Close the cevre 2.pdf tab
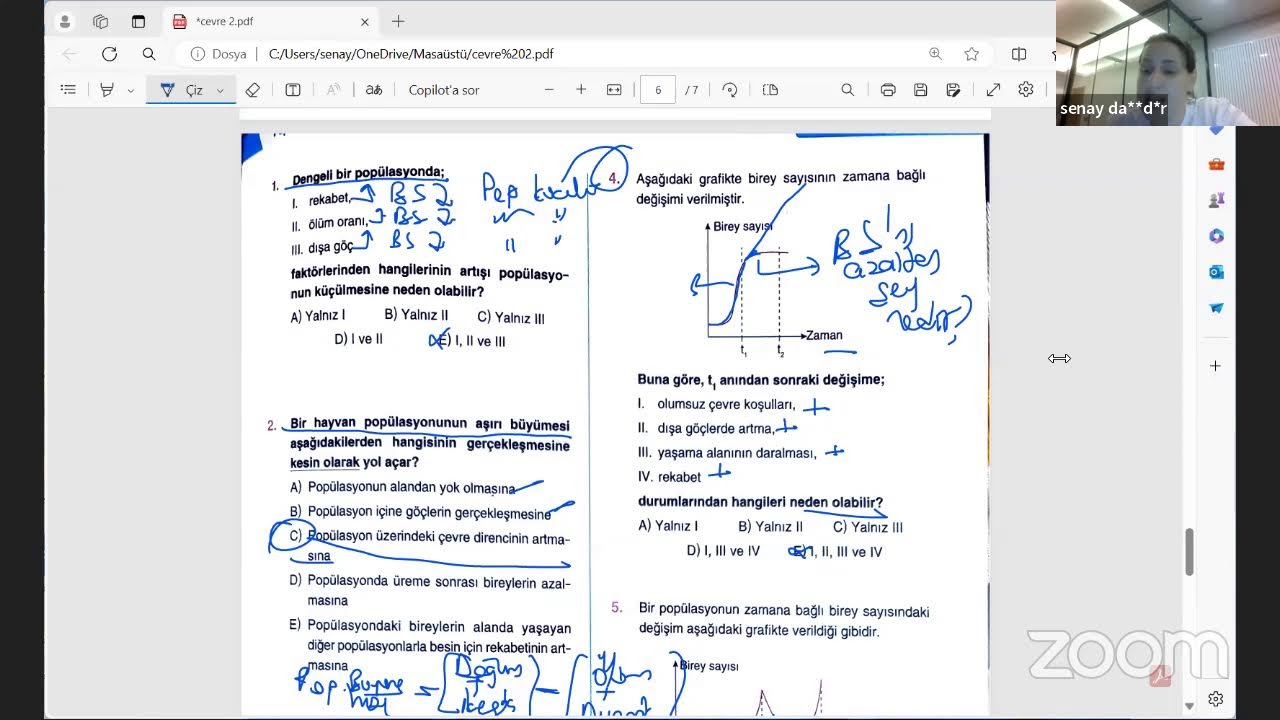This screenshot has width=1280, height=720. coord(364,21)
